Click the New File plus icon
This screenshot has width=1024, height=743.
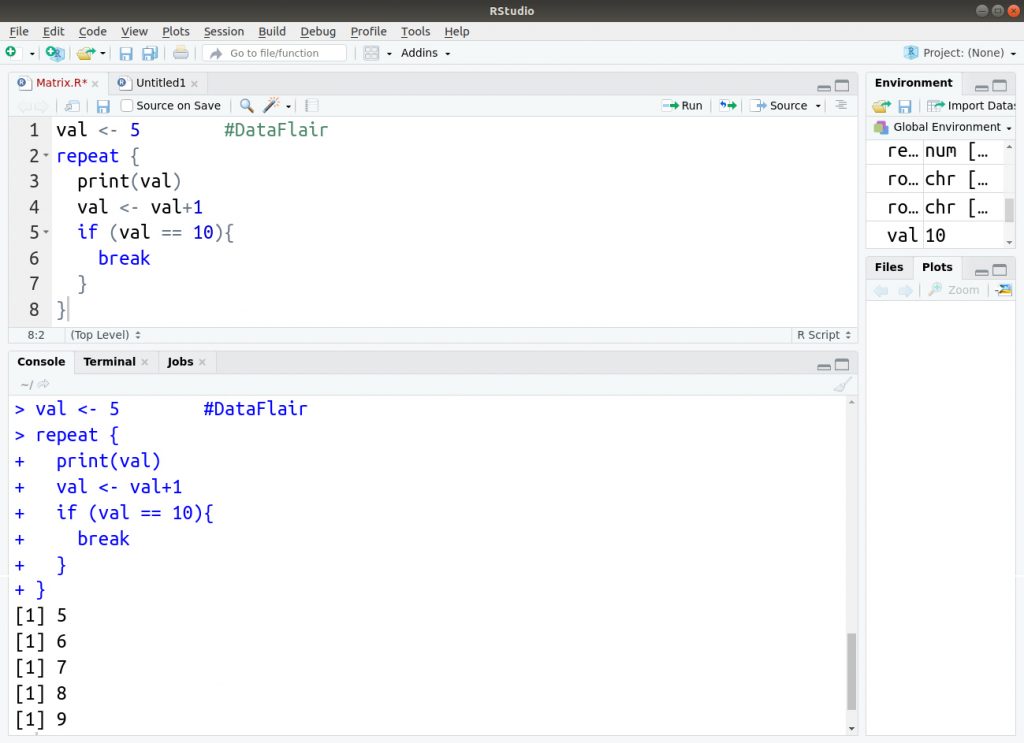[x=11, y=52]
